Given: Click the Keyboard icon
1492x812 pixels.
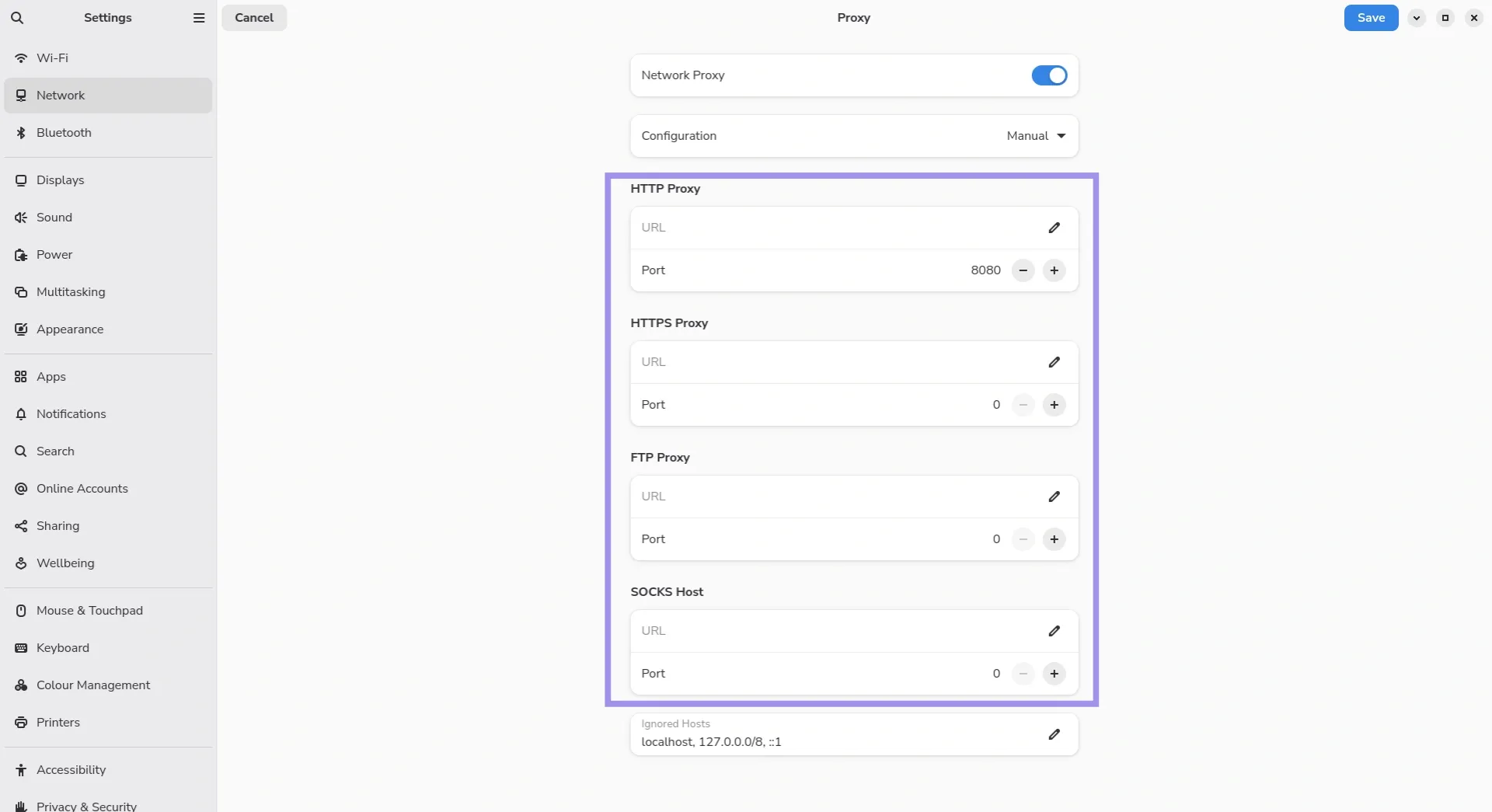Looking at the screenshot, I should pyautogui.click(x=21, y=648).
